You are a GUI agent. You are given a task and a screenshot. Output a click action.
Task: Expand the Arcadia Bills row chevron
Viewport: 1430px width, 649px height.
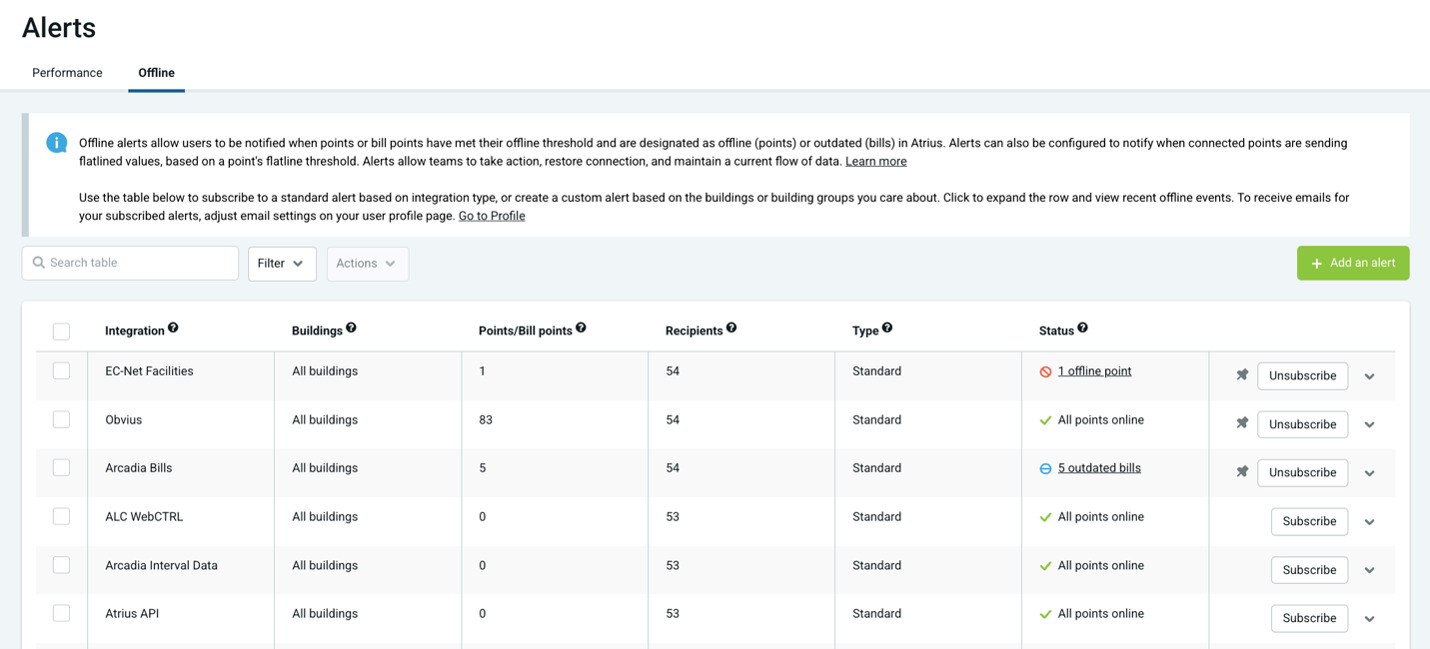coord(1370,473)
